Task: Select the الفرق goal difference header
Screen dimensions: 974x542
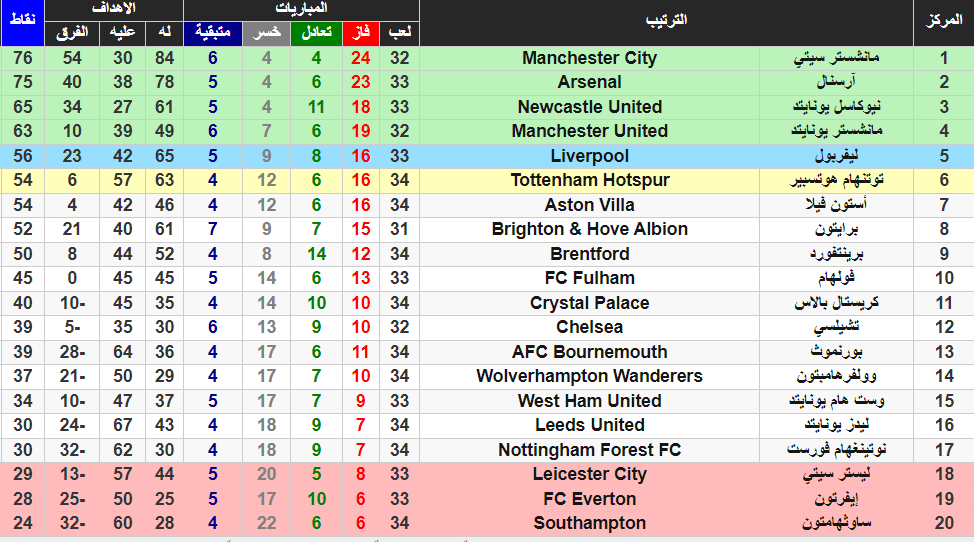Action: click(x=72, y=34)
